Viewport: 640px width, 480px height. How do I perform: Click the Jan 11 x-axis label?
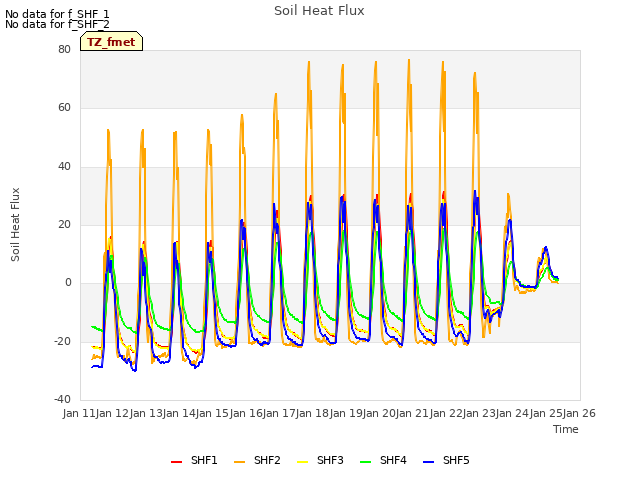(x=79, y=413)
